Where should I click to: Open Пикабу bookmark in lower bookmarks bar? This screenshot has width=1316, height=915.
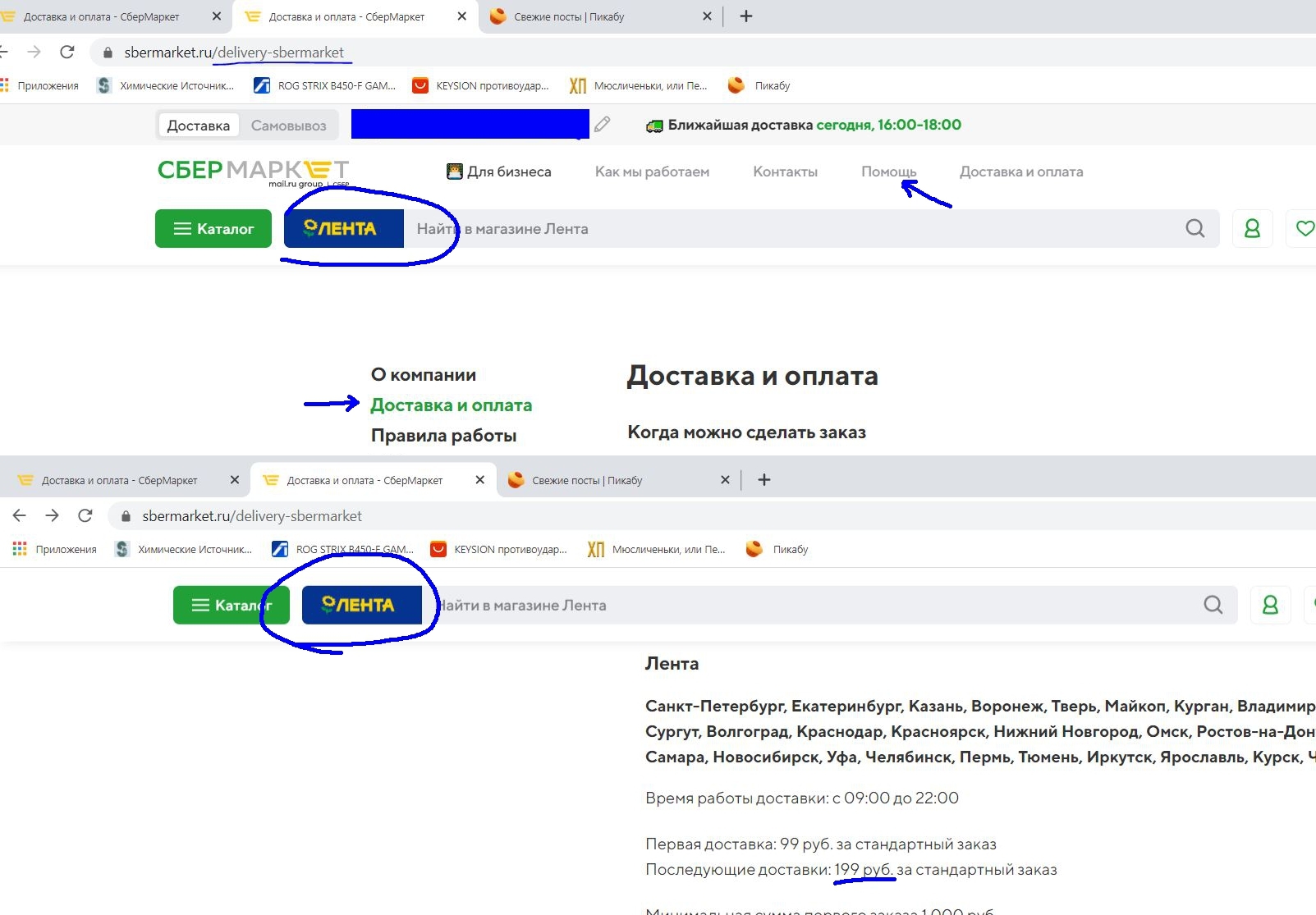point(777,549)
